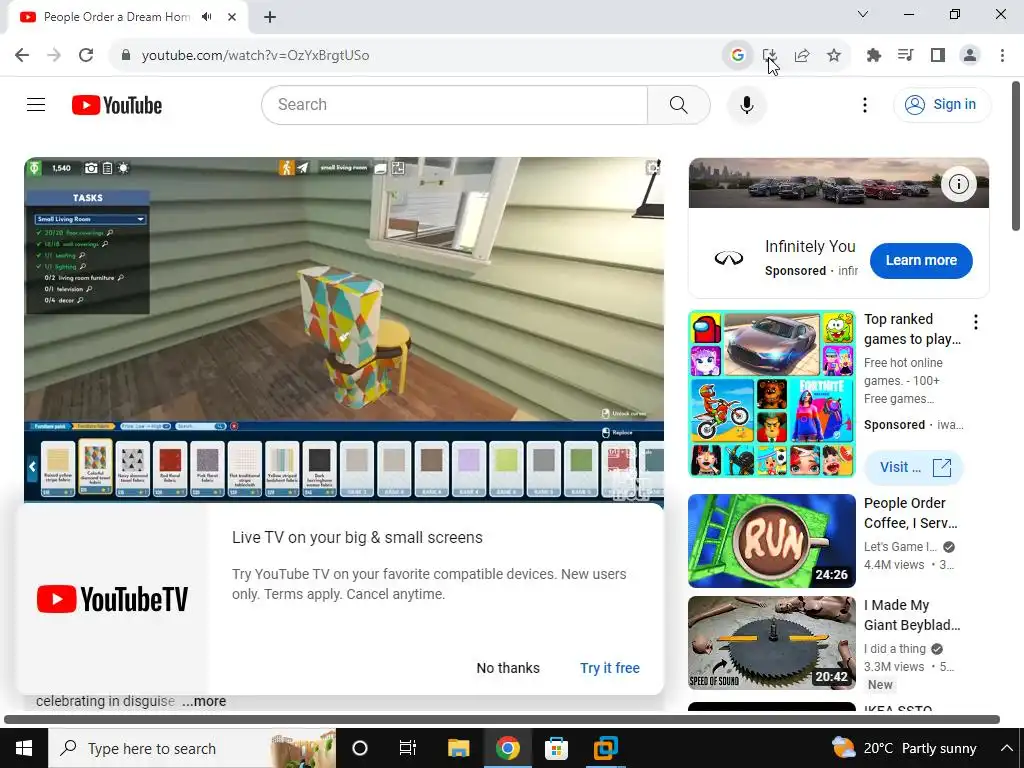This screenshot has width=1024, height=768.
Task: Click People Order Coffee video title
Action: click(x=911, y=513)
